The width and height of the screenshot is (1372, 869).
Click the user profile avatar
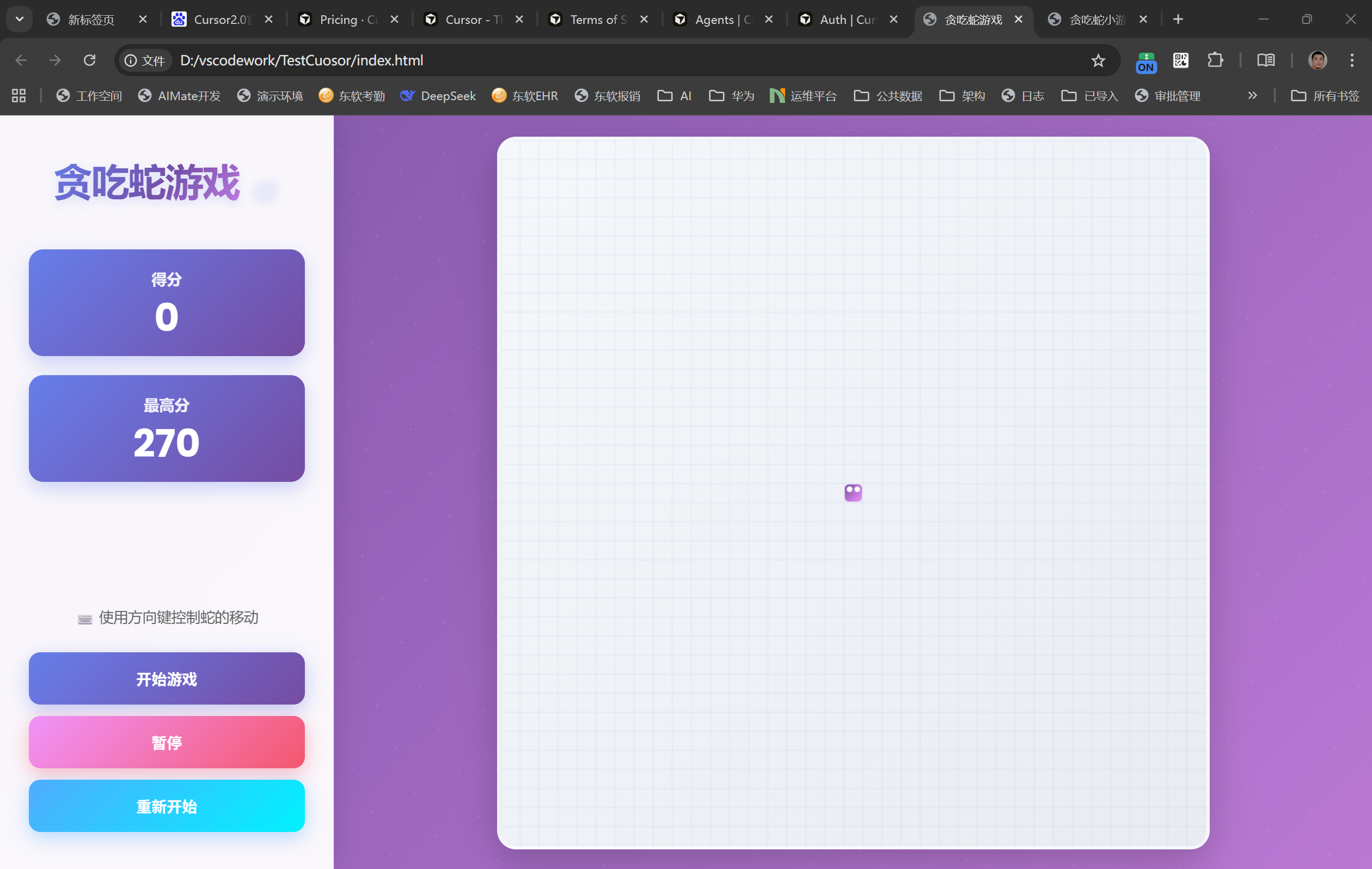tap(1318, 60)
